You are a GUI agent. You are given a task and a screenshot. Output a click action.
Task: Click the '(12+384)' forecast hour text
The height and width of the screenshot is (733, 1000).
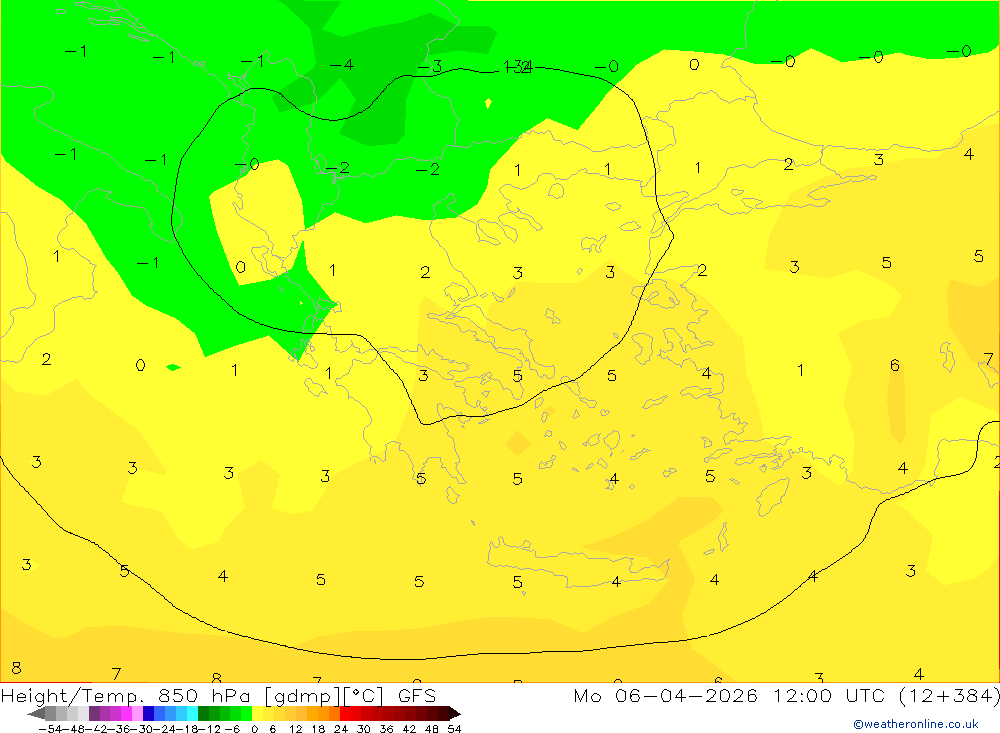point(949,695)
